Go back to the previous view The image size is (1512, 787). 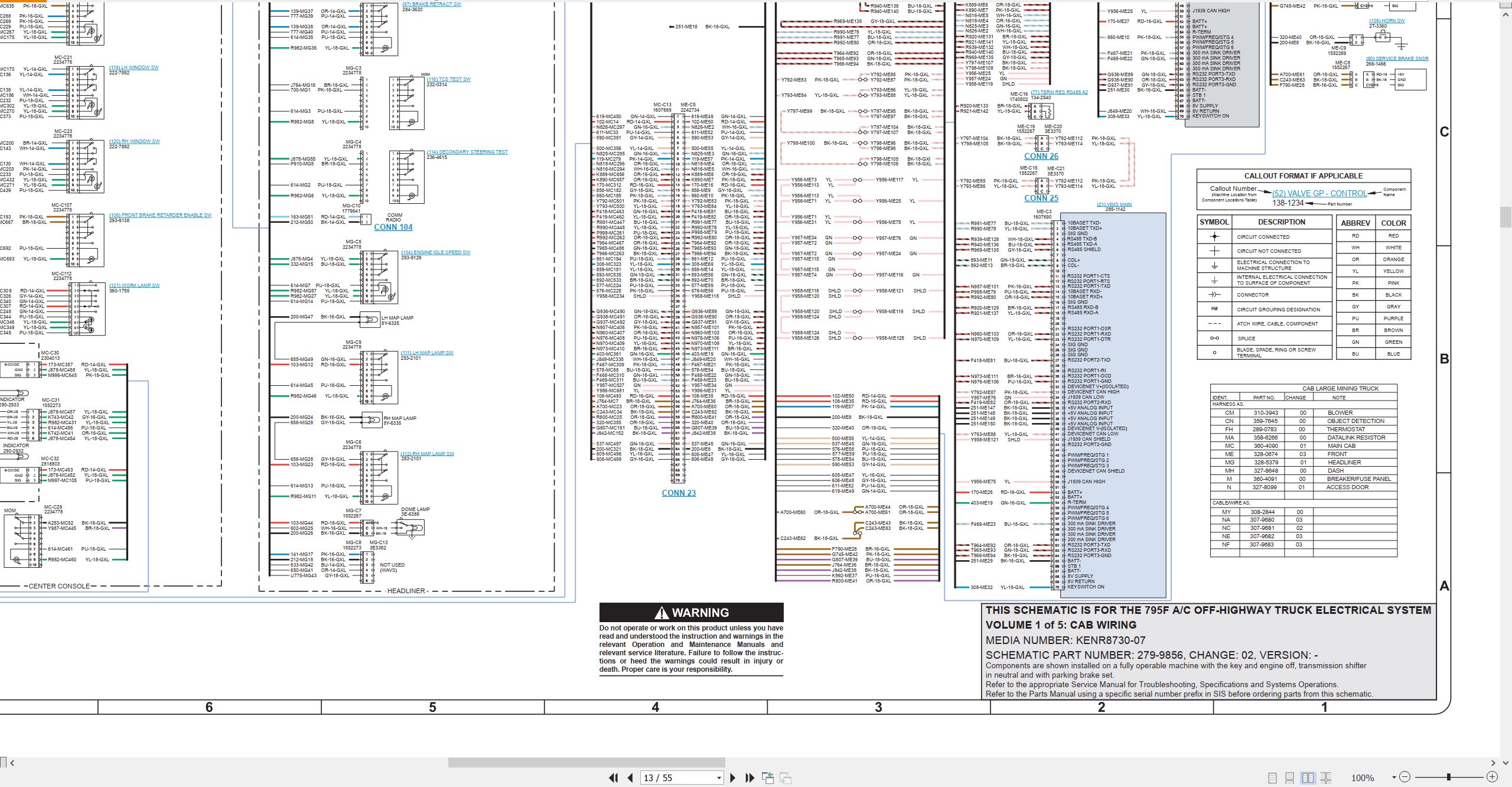tap(768, 778)
